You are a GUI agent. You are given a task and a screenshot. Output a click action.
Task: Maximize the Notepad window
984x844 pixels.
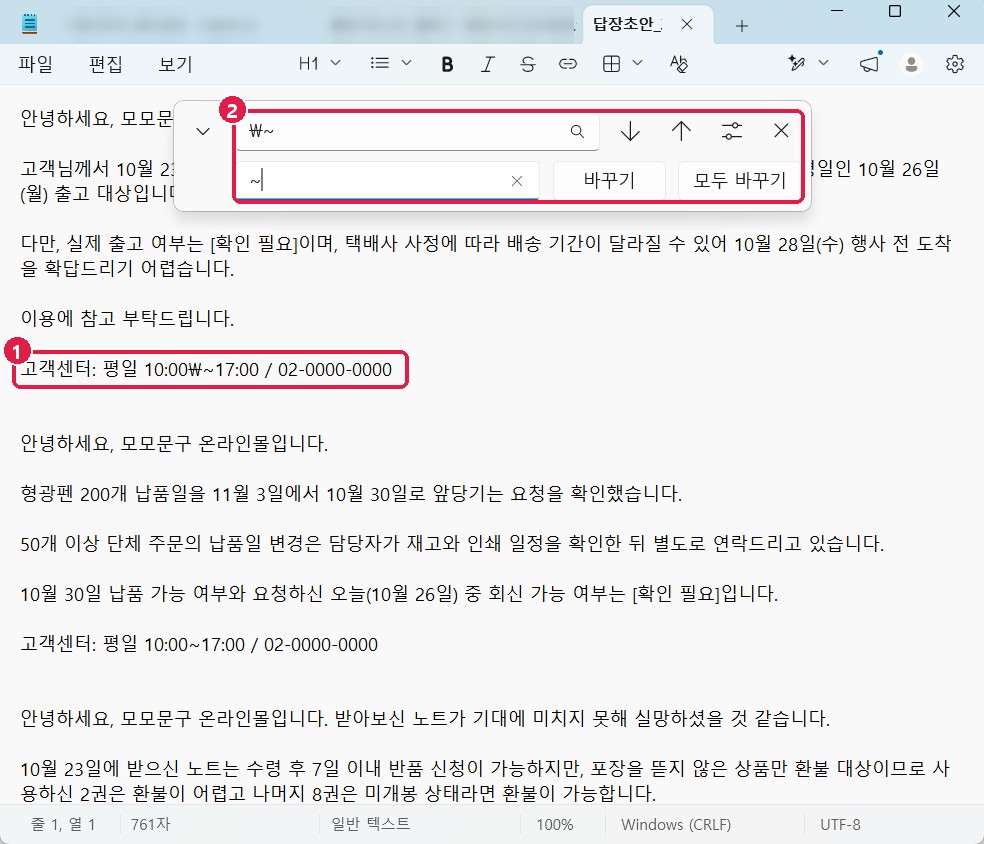point(896,11)
